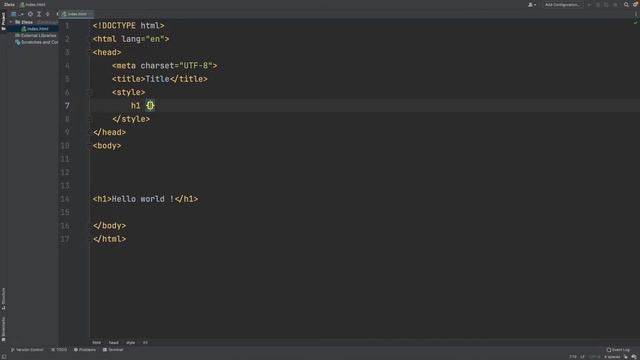640x360 pixels.
Task: Click the 4 spaces indent setting in status bar
Action: click(x=612, y=357)
